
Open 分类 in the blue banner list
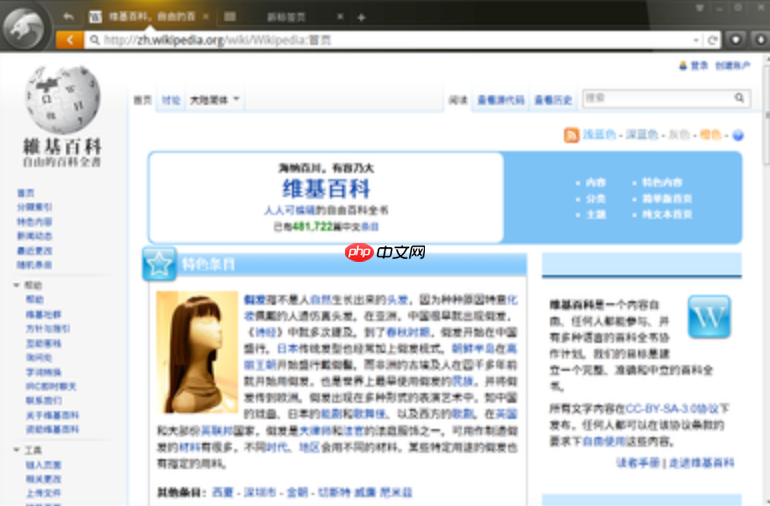596,198
